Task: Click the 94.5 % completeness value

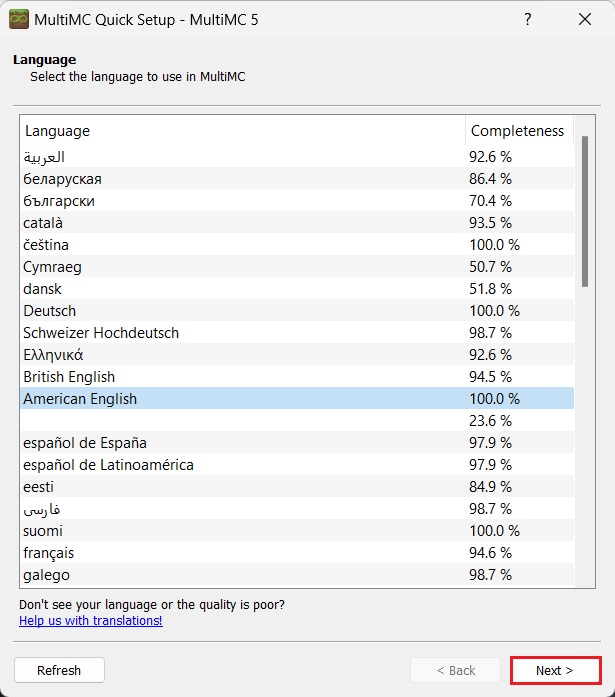Action: pos(490,377)
